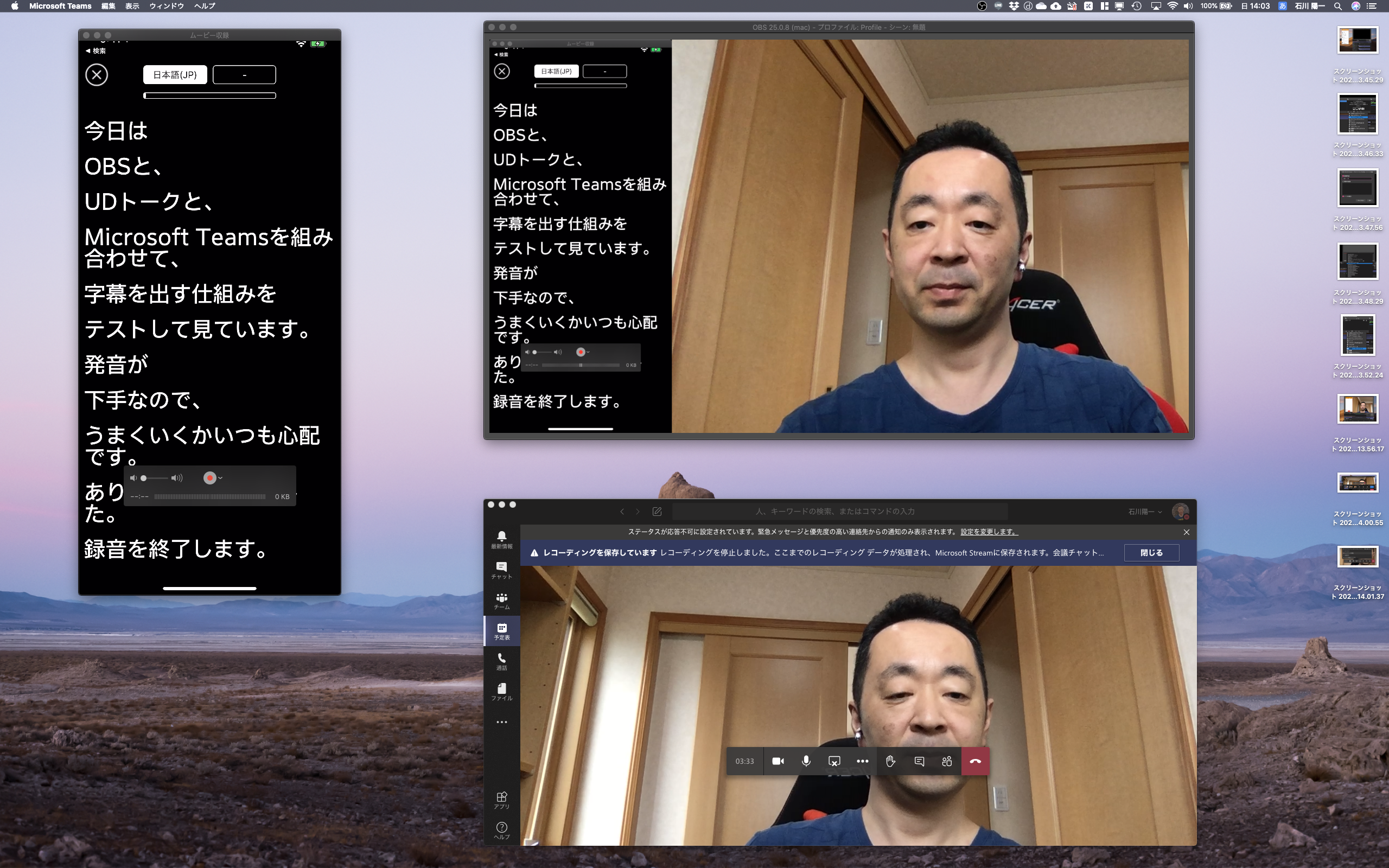This screenshot has height=868, width=1389.
Task: Turn off the camera in the Teams call
Action: 778,761
